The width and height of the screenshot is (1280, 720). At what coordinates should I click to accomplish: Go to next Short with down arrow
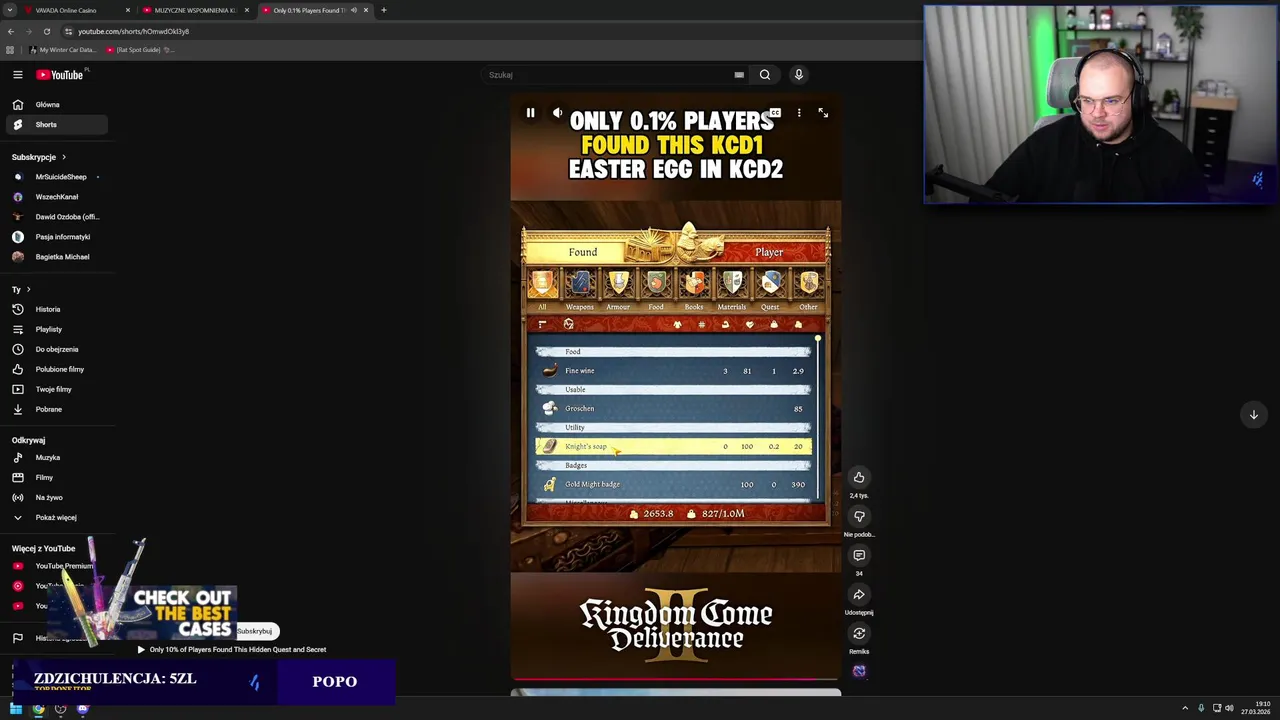click(1253, 415)
